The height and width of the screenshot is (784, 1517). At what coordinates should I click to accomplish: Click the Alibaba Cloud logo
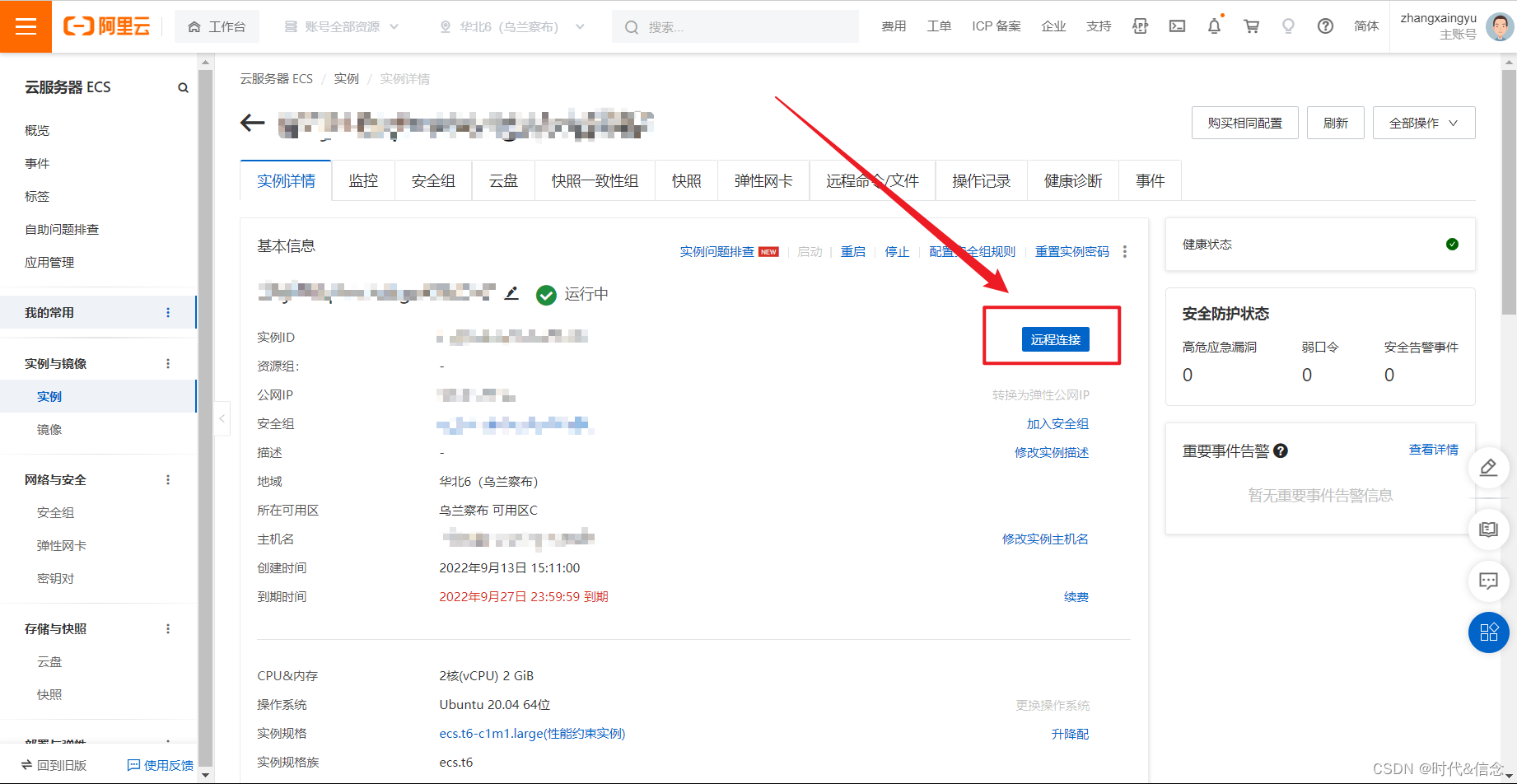pyautogui.click(x=106, y=26)
